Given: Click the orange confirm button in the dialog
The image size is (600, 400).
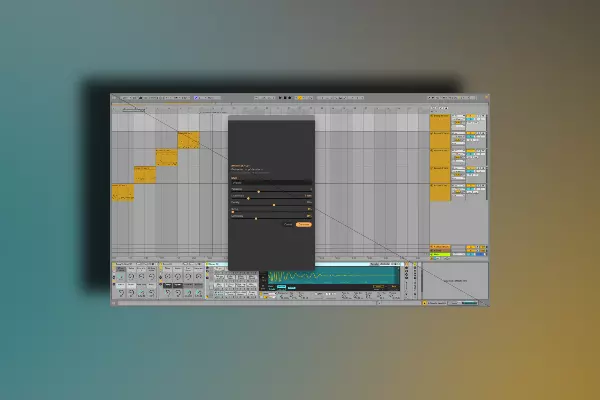Looking at the screenshot, I should pyautogui.click(x=304, y=225).
